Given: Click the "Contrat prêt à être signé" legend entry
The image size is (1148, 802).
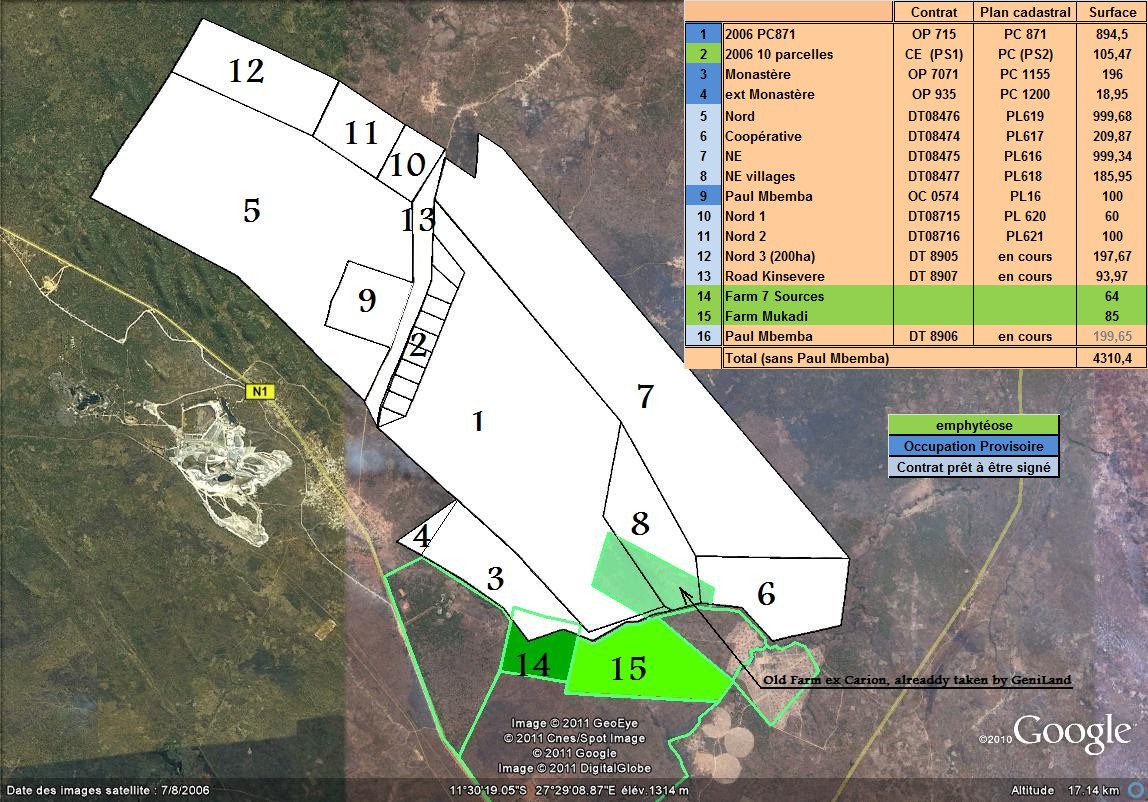Looking at the screenshot, I should coord(972,467).
